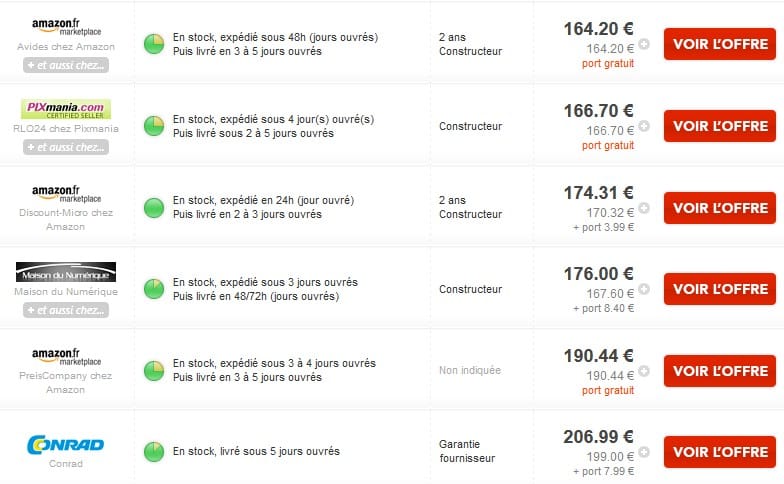784x484 pixels.
Task: Click green stock icon for Discount-Micro offer
Action: coord(154,208)
